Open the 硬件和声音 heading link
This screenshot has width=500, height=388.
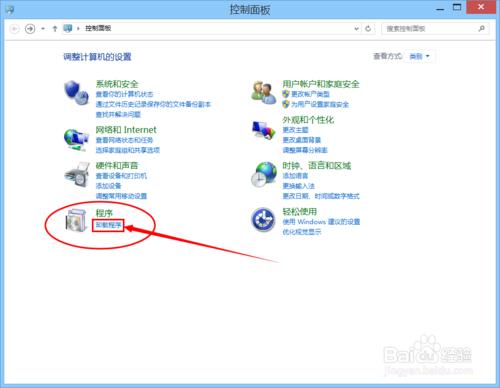coord(117,165)
